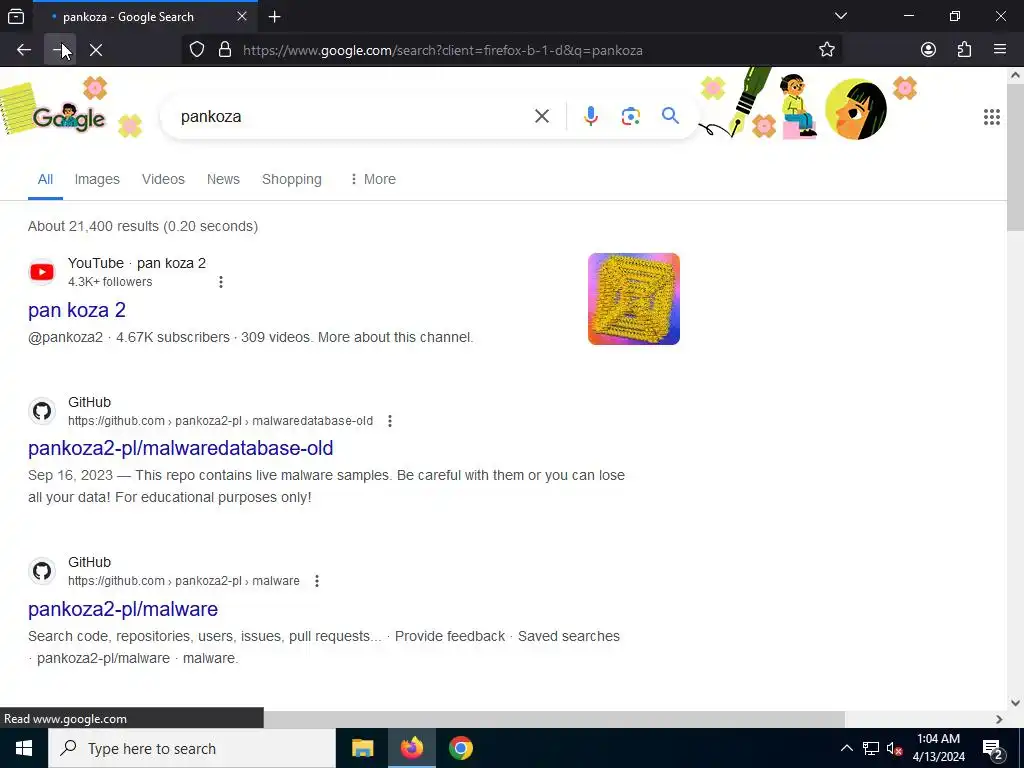Launch Chrome from the taskbar
Screen dimensions: 1024x768
(460, 748)
